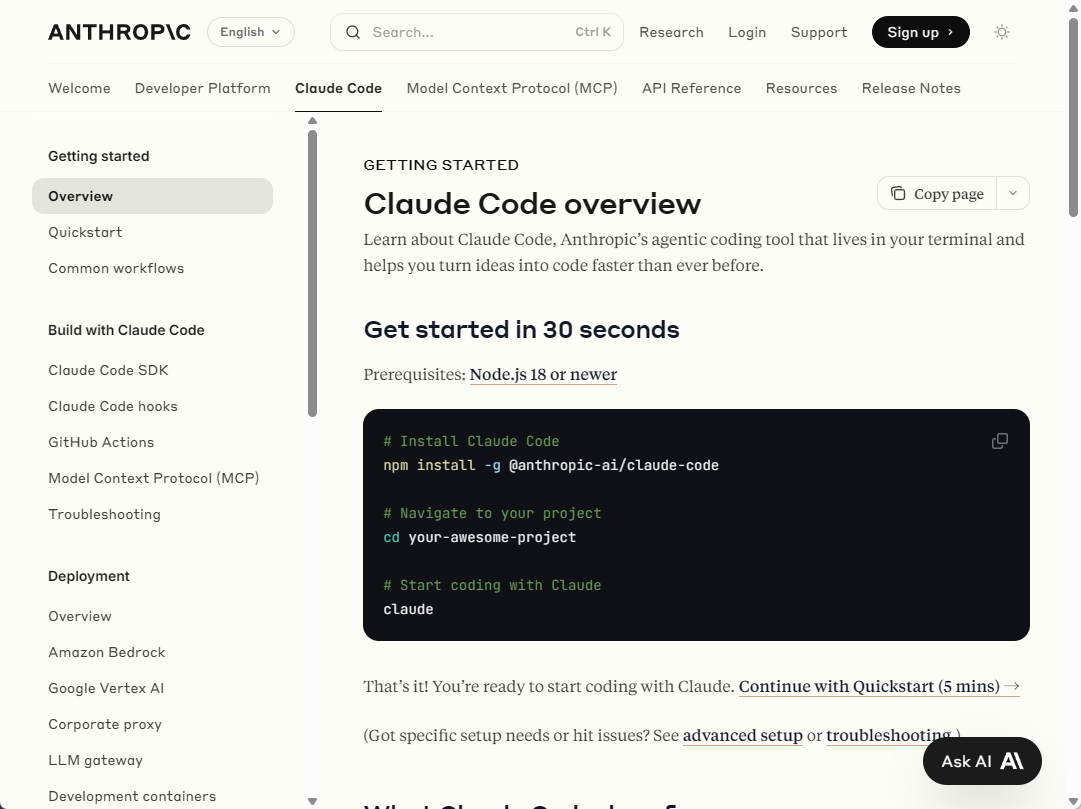Click the page scrollbar up arrow
1081x809 pixels.
coord(1073,7)
